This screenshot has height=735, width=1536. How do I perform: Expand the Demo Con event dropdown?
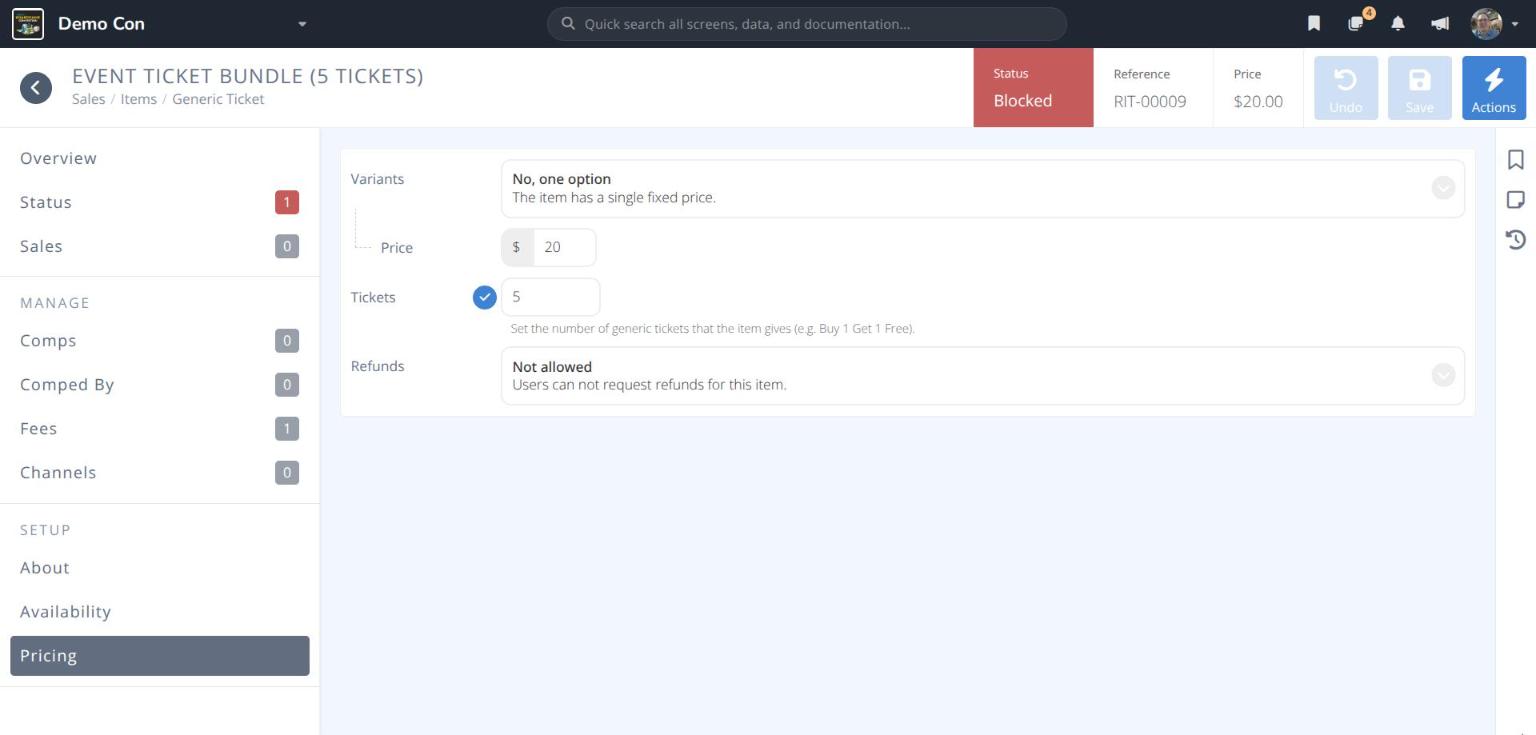click(302, 24)
